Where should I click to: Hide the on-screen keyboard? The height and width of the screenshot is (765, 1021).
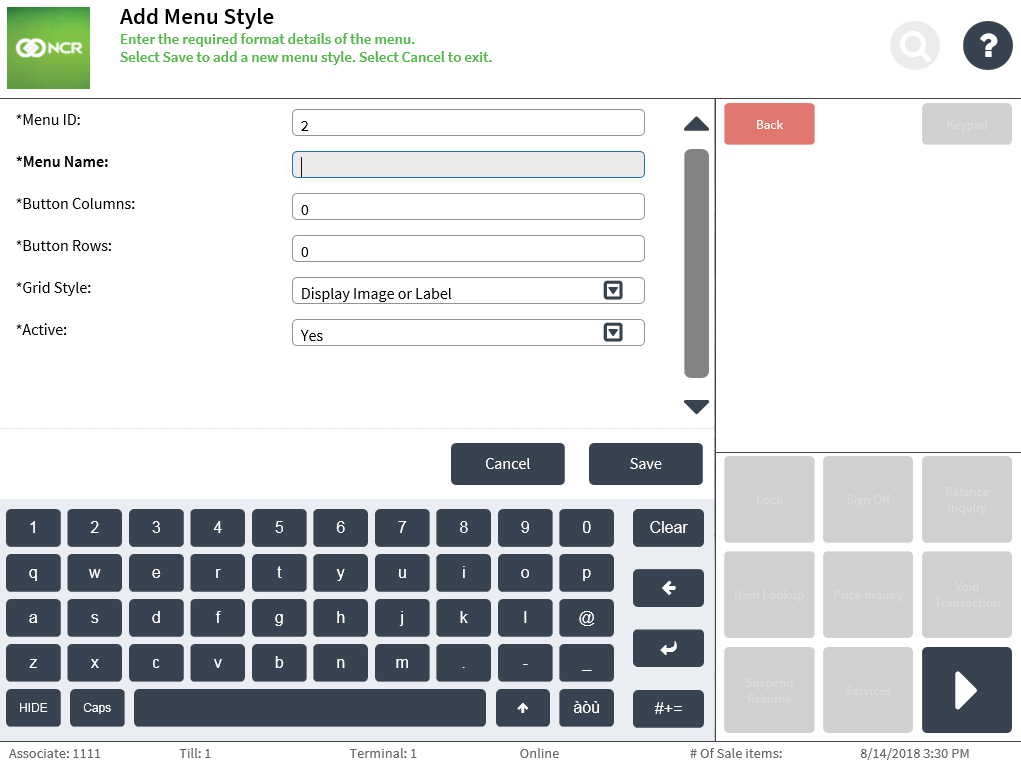[x=33, y=708]
